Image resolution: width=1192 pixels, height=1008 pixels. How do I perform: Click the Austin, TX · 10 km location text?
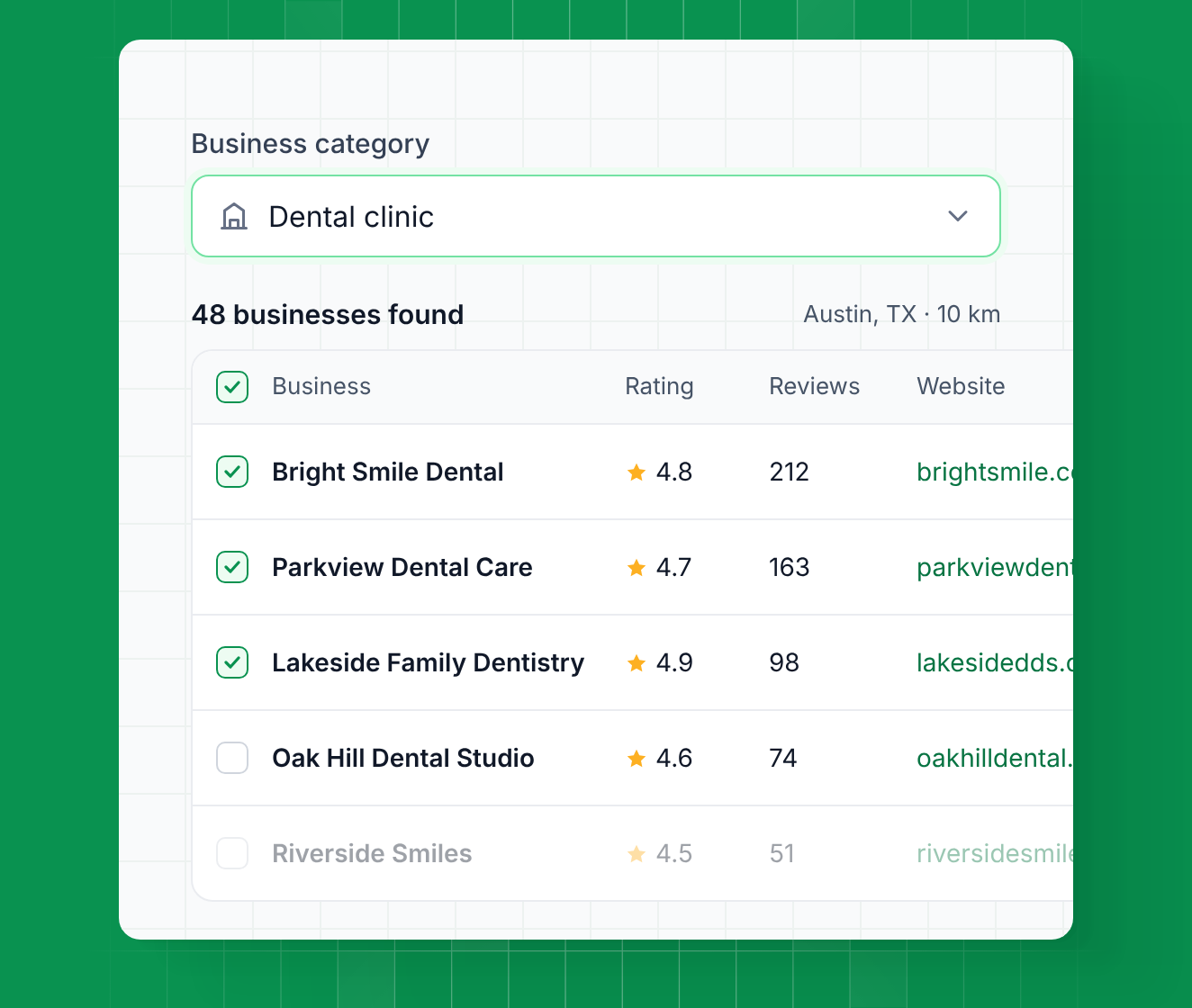click(902, 314)
